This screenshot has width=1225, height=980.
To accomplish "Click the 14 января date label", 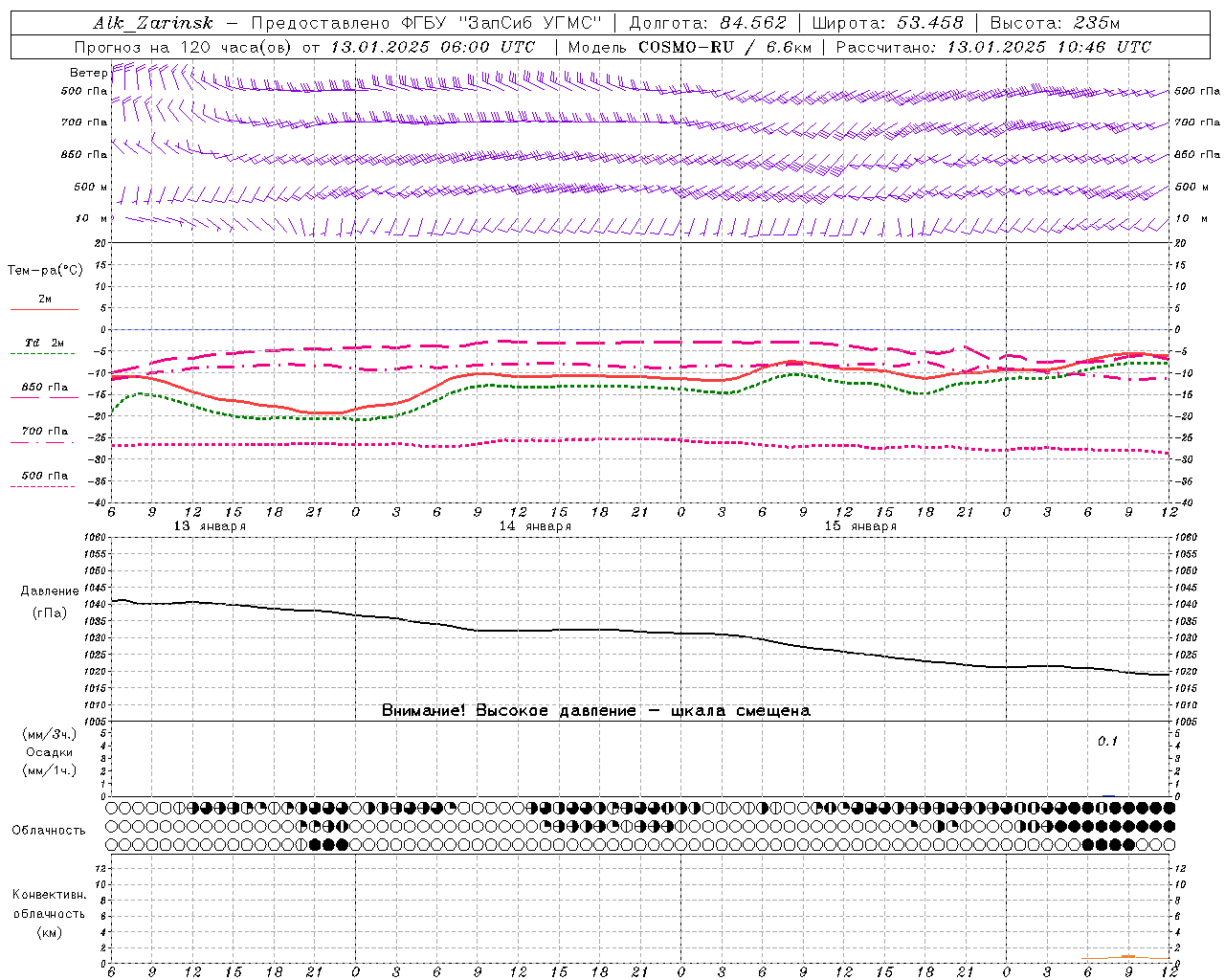I will [x=535, y=526].
